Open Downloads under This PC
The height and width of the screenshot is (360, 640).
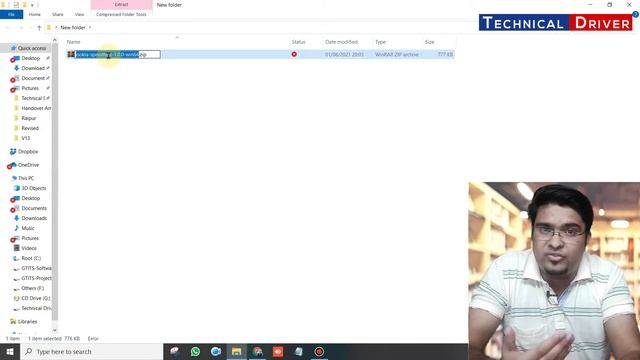[34, 218]
